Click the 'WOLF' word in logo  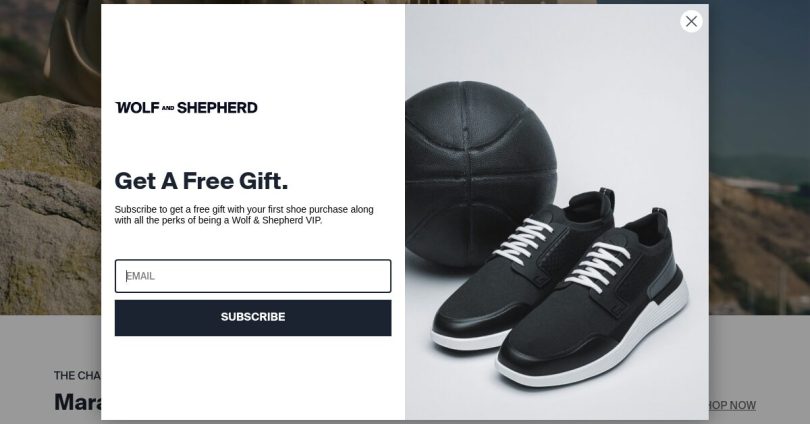(x=137, y=107)
